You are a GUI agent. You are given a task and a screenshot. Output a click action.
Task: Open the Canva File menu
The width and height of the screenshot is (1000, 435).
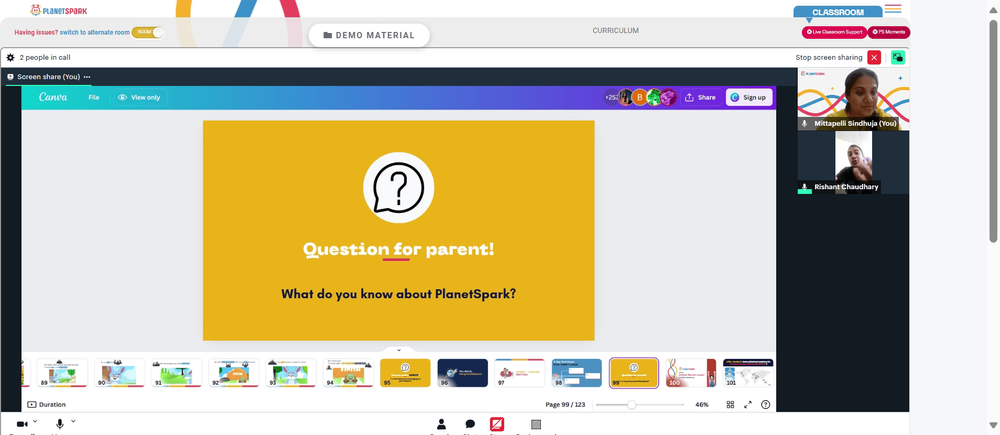coord(94,98)
